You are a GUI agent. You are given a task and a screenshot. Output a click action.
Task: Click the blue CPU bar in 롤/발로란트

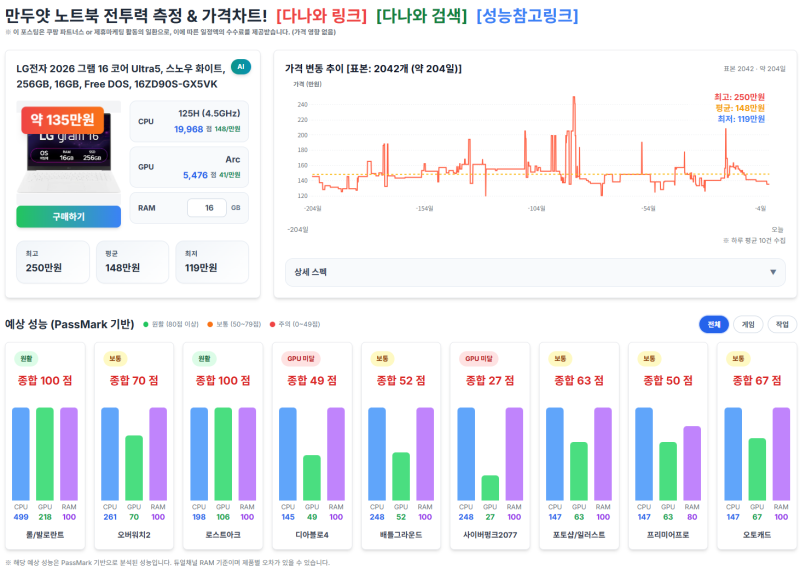(21, 454)
